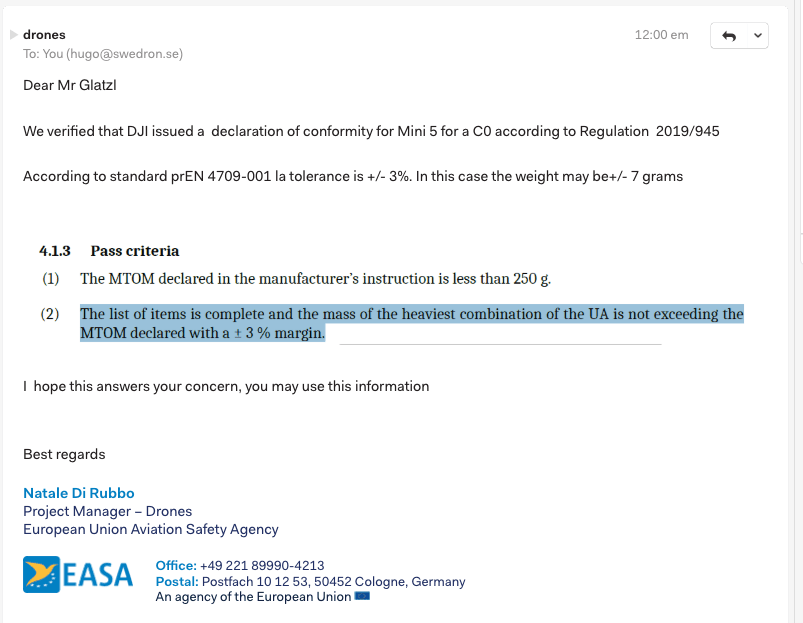This screenshot has height=623, width=803.
Task: Open the reply options dropdown chevron
Action: (757, 36)
